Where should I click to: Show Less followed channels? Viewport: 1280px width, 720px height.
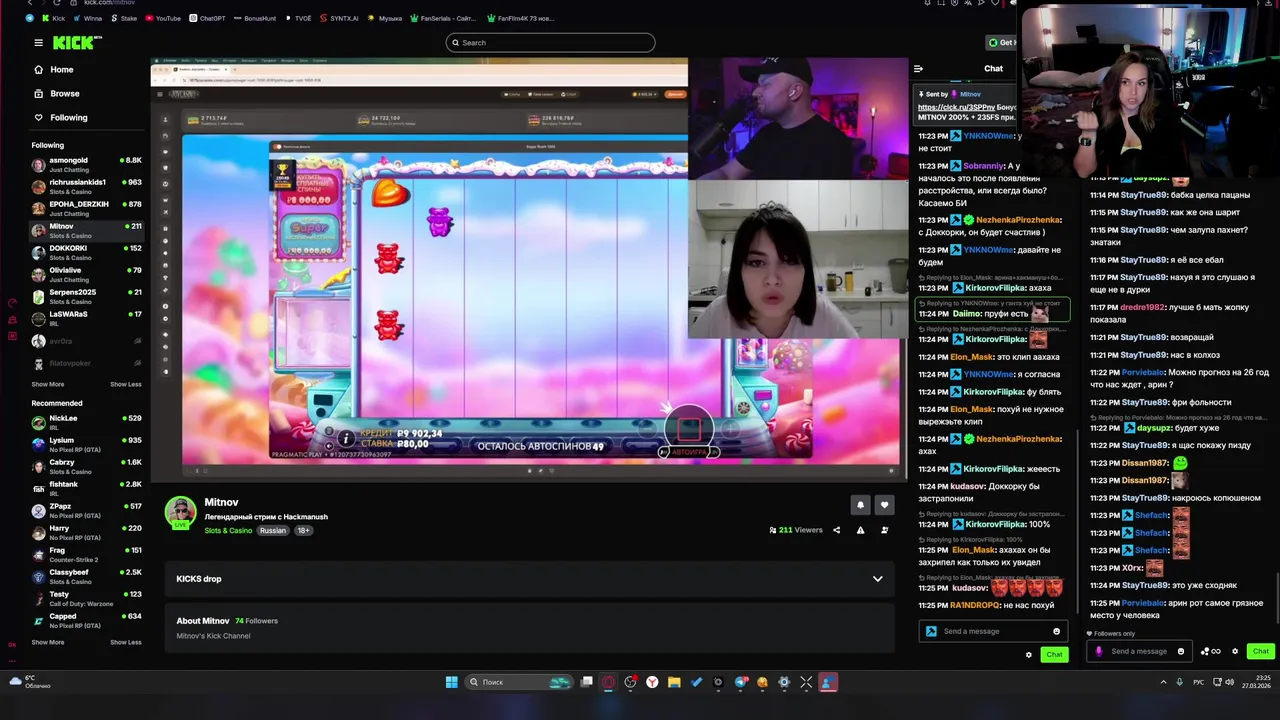(125, 384)
